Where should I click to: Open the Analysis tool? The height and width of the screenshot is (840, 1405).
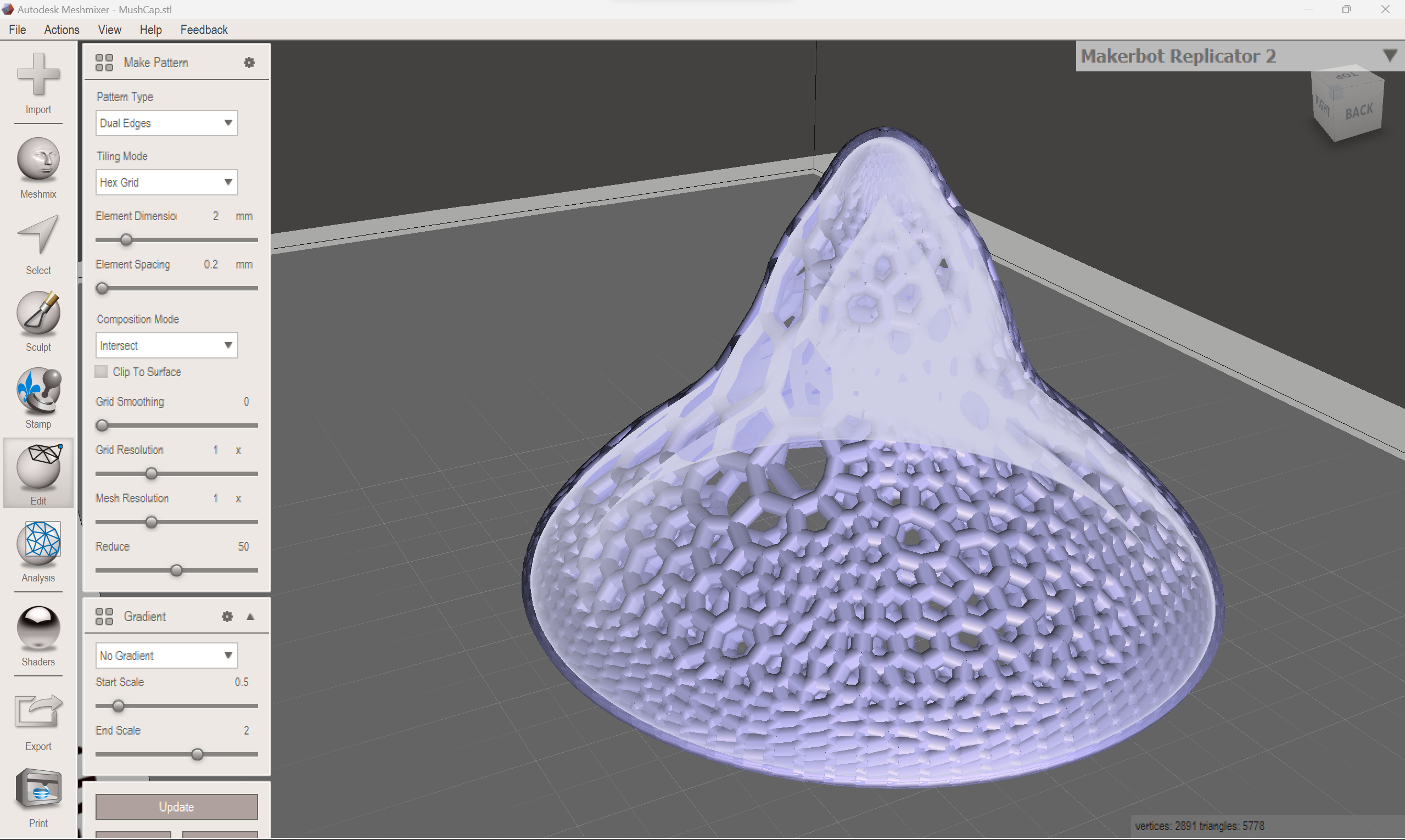click(x=38, y=544)
